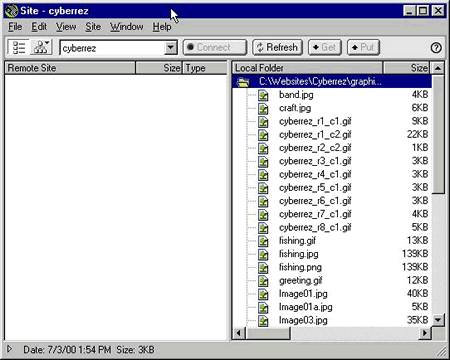450x360 pixels.
Task: Click the local pane vertical scroll thumb
Action: point(438,134)
